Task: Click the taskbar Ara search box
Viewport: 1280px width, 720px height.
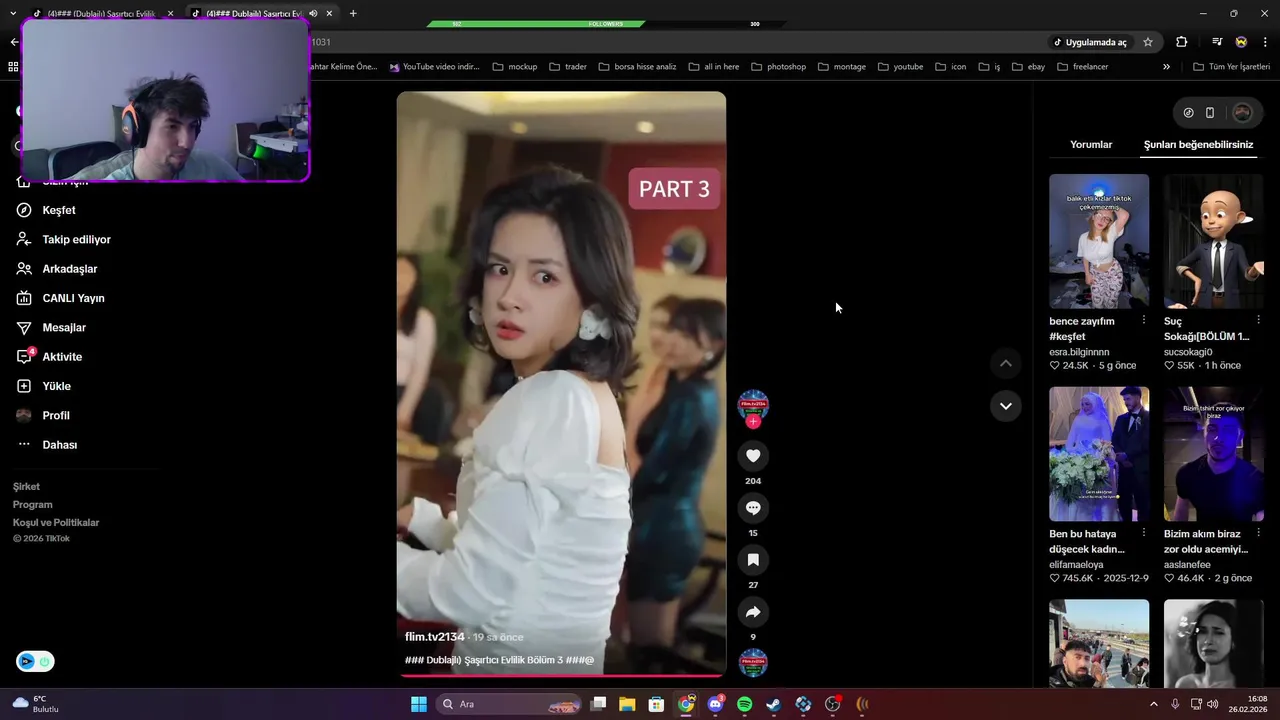Action: pos(509,704)
